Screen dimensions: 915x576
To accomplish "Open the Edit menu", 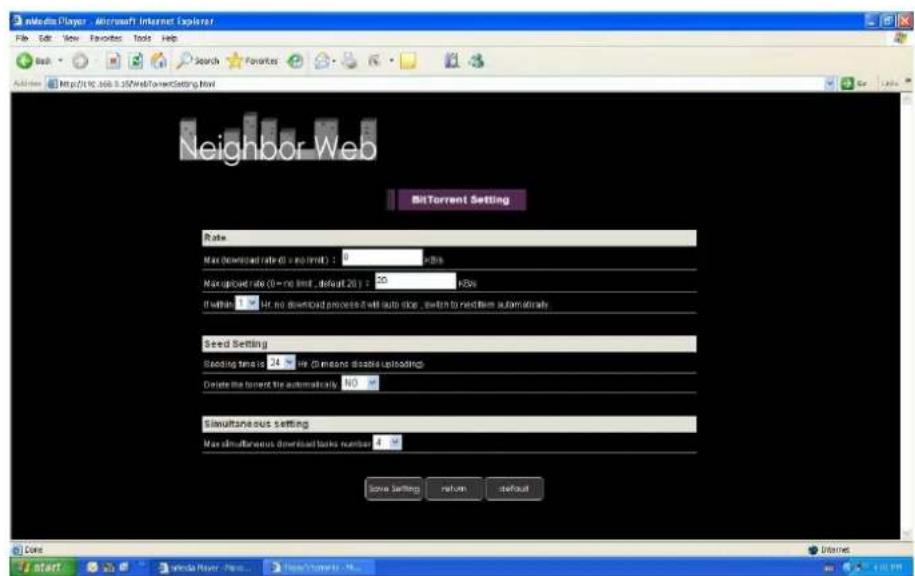I will (x=45, y=38).
